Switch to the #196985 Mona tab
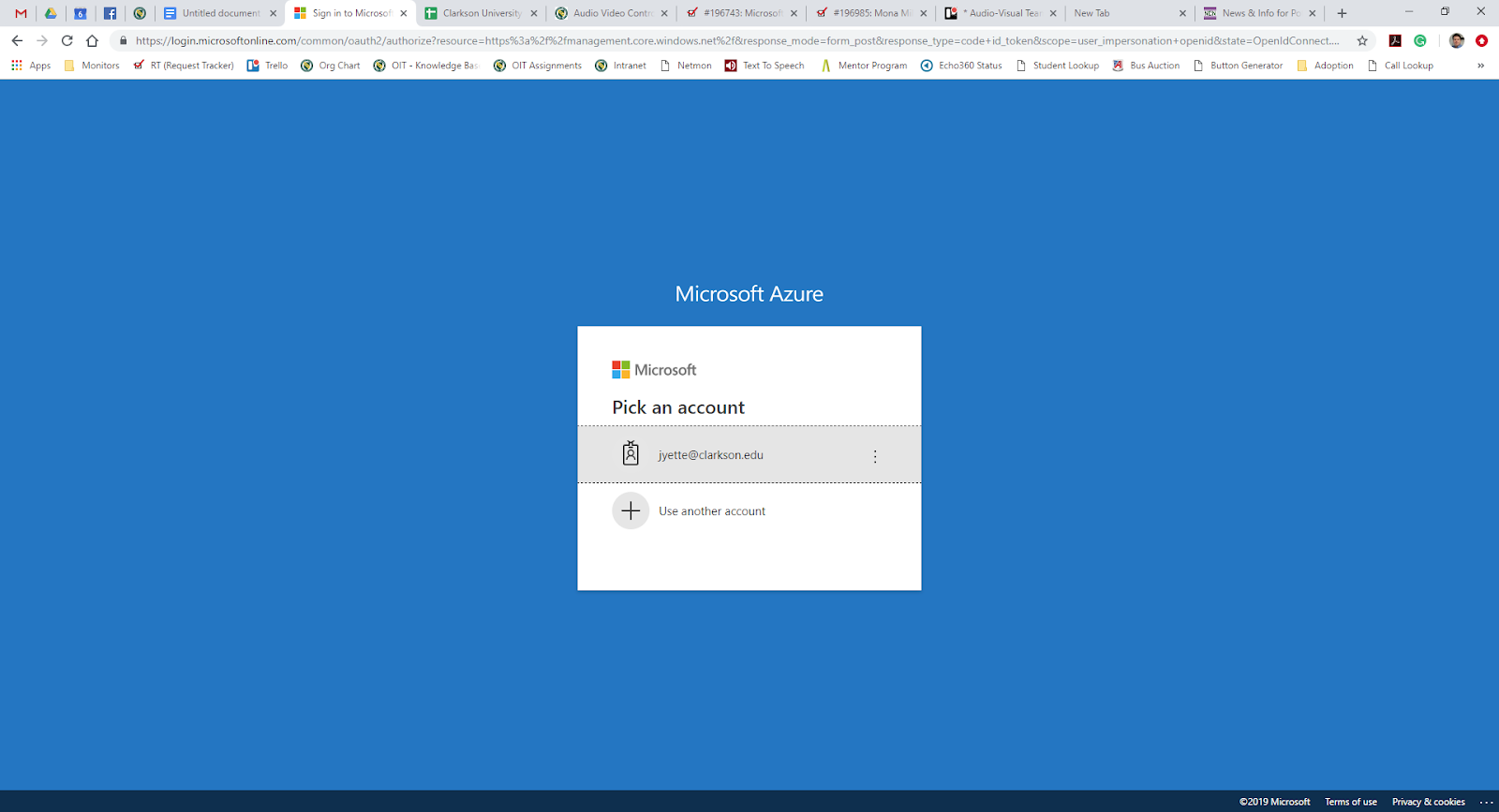 (x=872, y=13)
